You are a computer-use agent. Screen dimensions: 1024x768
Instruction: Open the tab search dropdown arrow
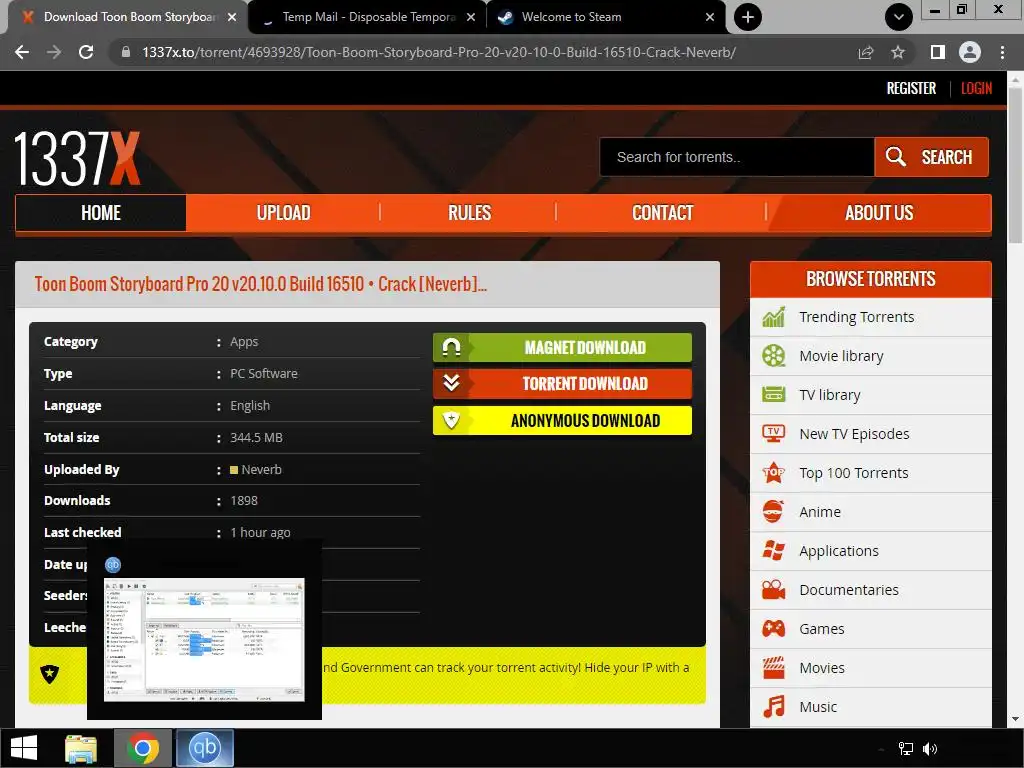click(x=899, y=17)
